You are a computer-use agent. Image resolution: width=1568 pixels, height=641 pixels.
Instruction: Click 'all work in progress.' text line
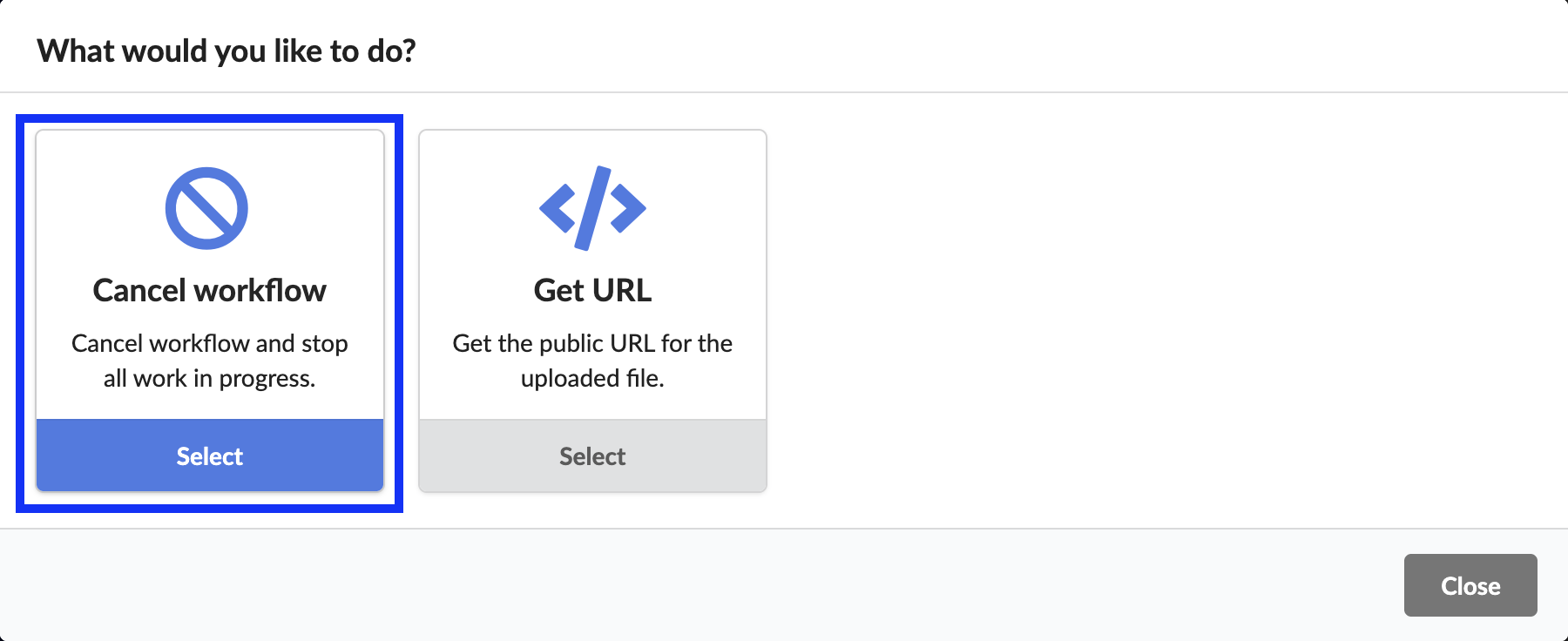210,378
